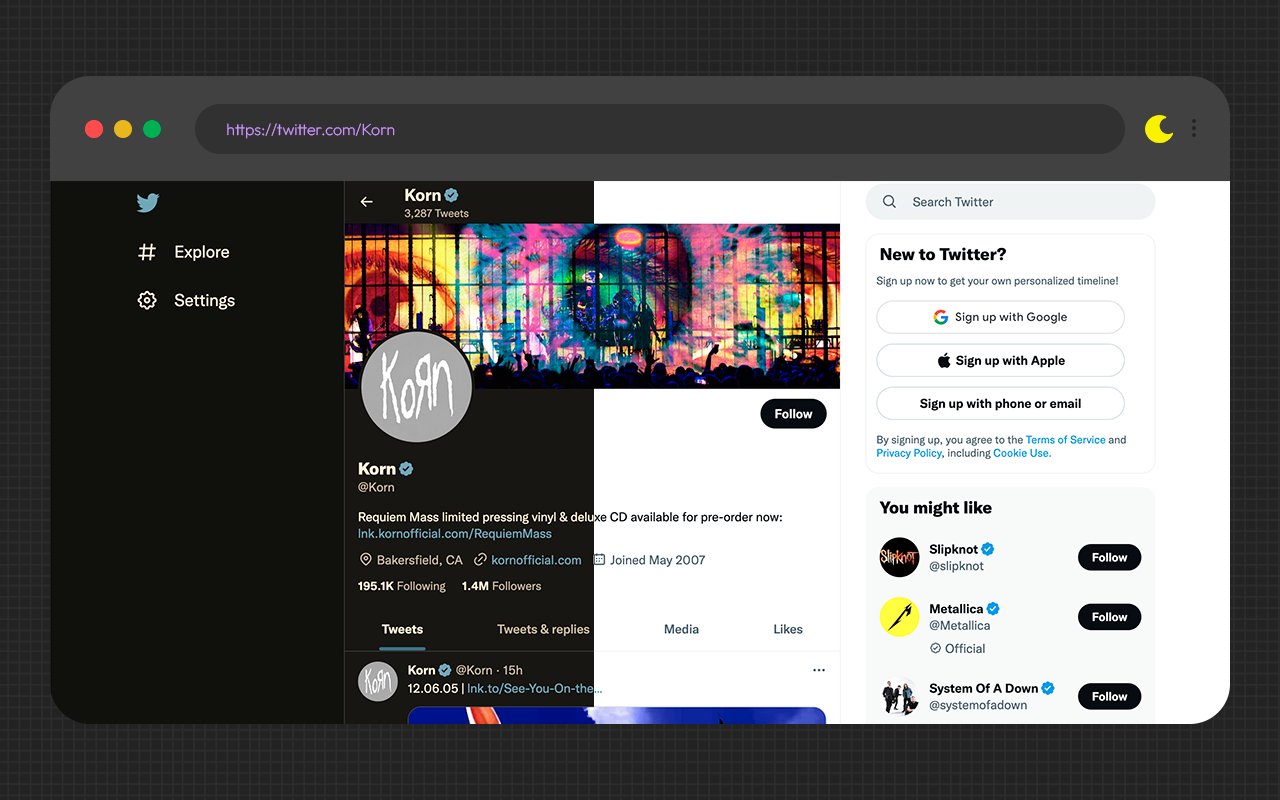
Task: Open the Privacy Policy link
Action: point(909,453)
